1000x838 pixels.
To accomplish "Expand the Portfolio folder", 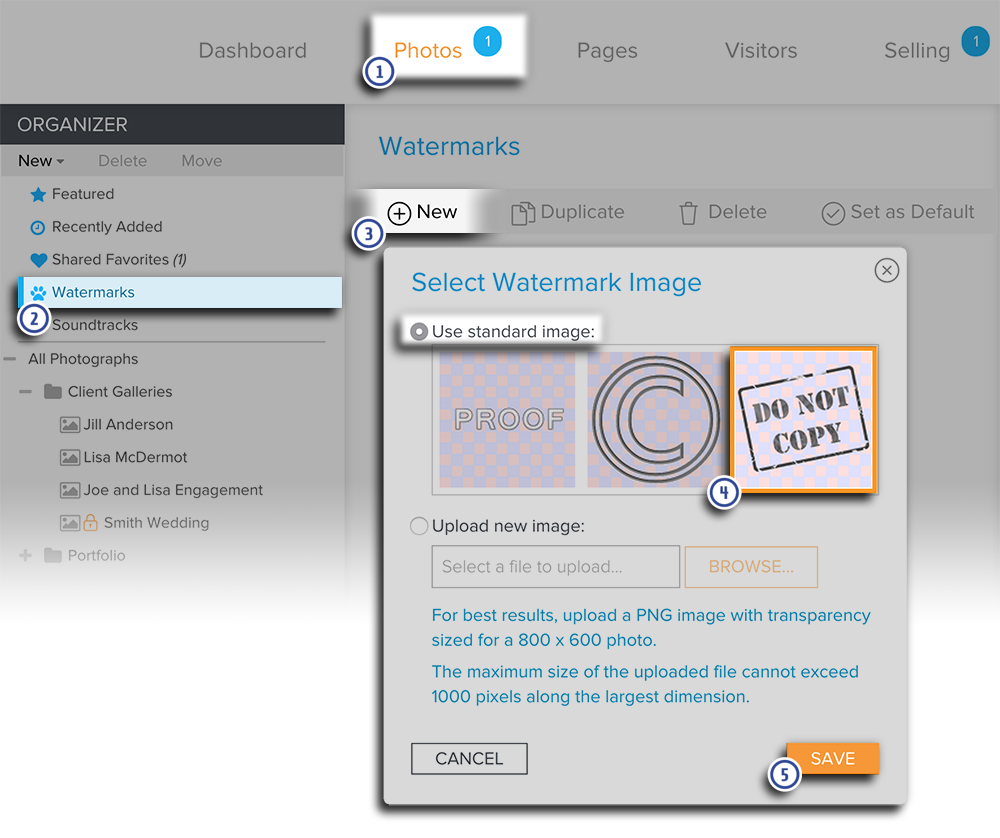I will [24, 555].
